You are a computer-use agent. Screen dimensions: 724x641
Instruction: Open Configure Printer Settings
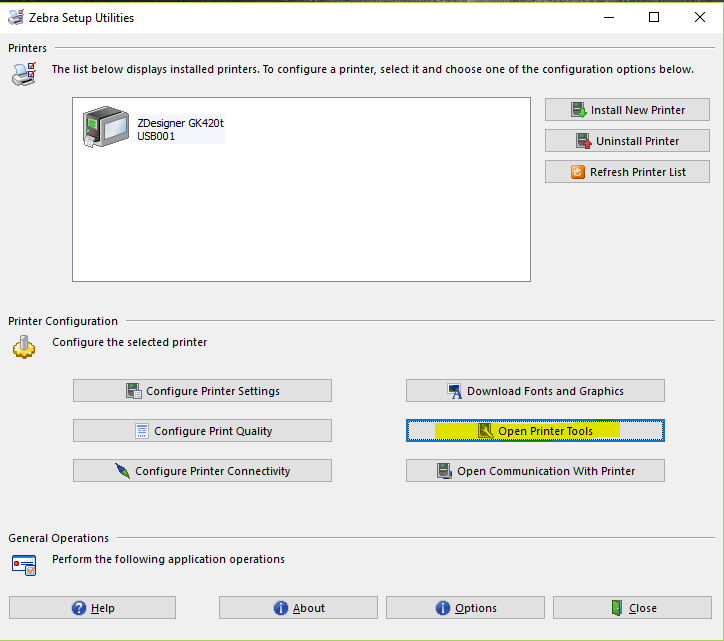(202, 391)
